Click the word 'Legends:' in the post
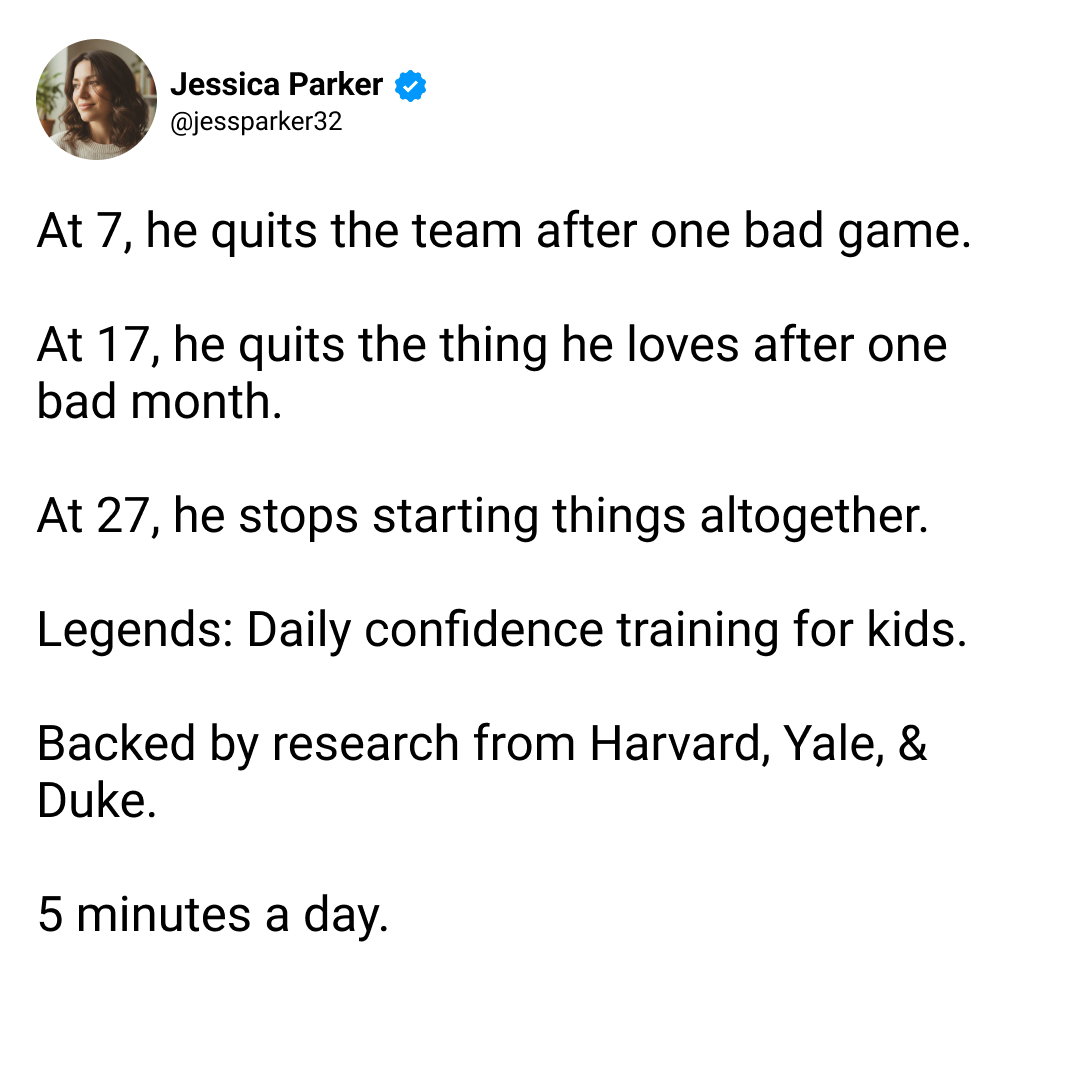Viewport: 1080px width, 1080px height. (x=135, y=630)
